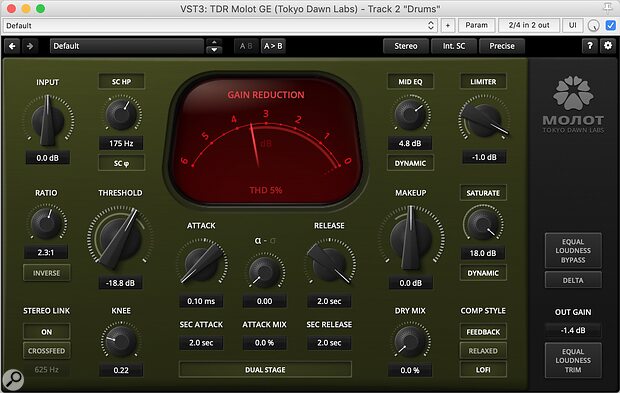Toggle the INVERSE ratio button

pyautogui.click(x=47, y=273)
